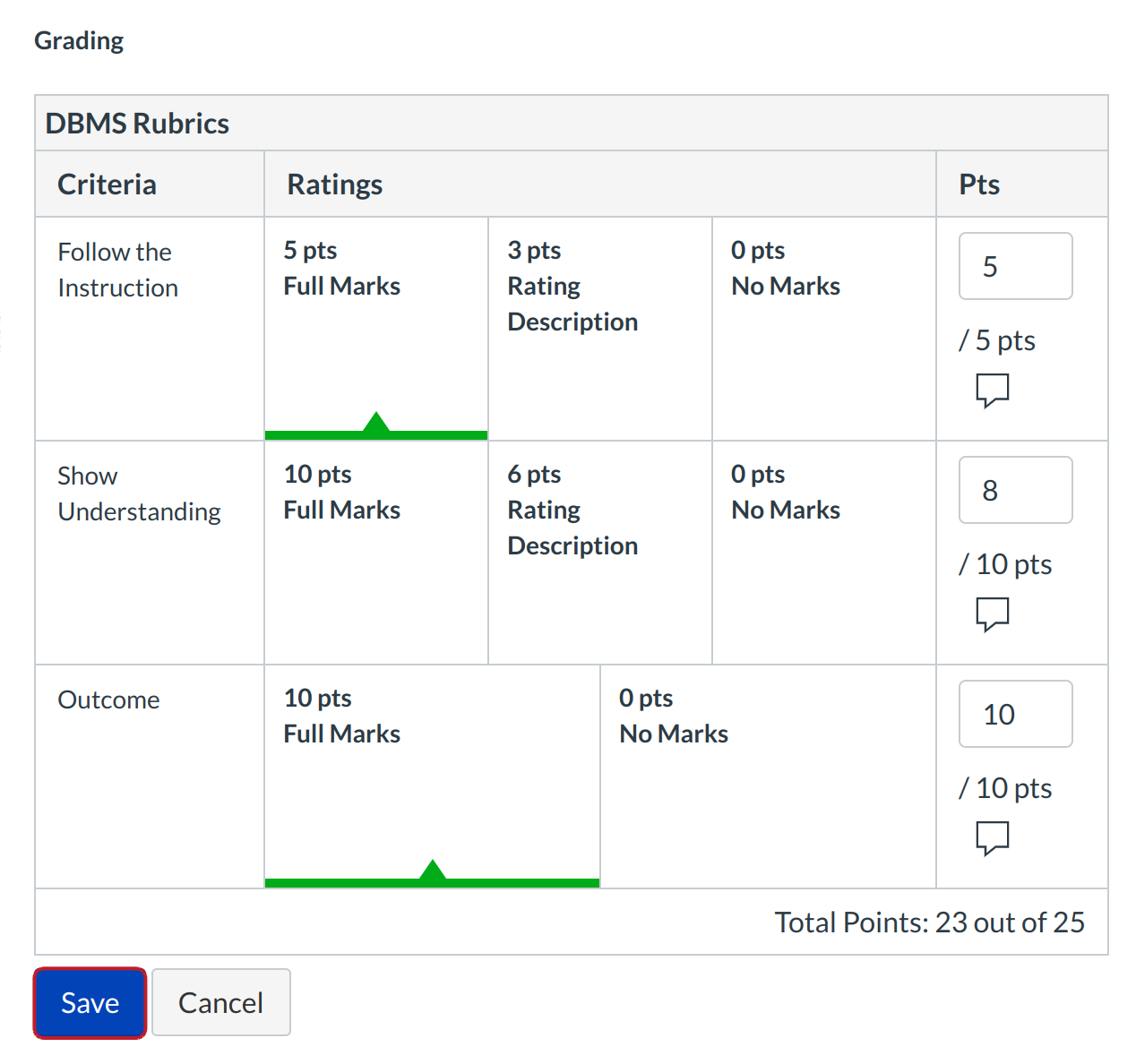This screenshot has width=1136, height=1064.
Task: Click points field for Follow the Instruction
Action: click(x=1015, y=266)
